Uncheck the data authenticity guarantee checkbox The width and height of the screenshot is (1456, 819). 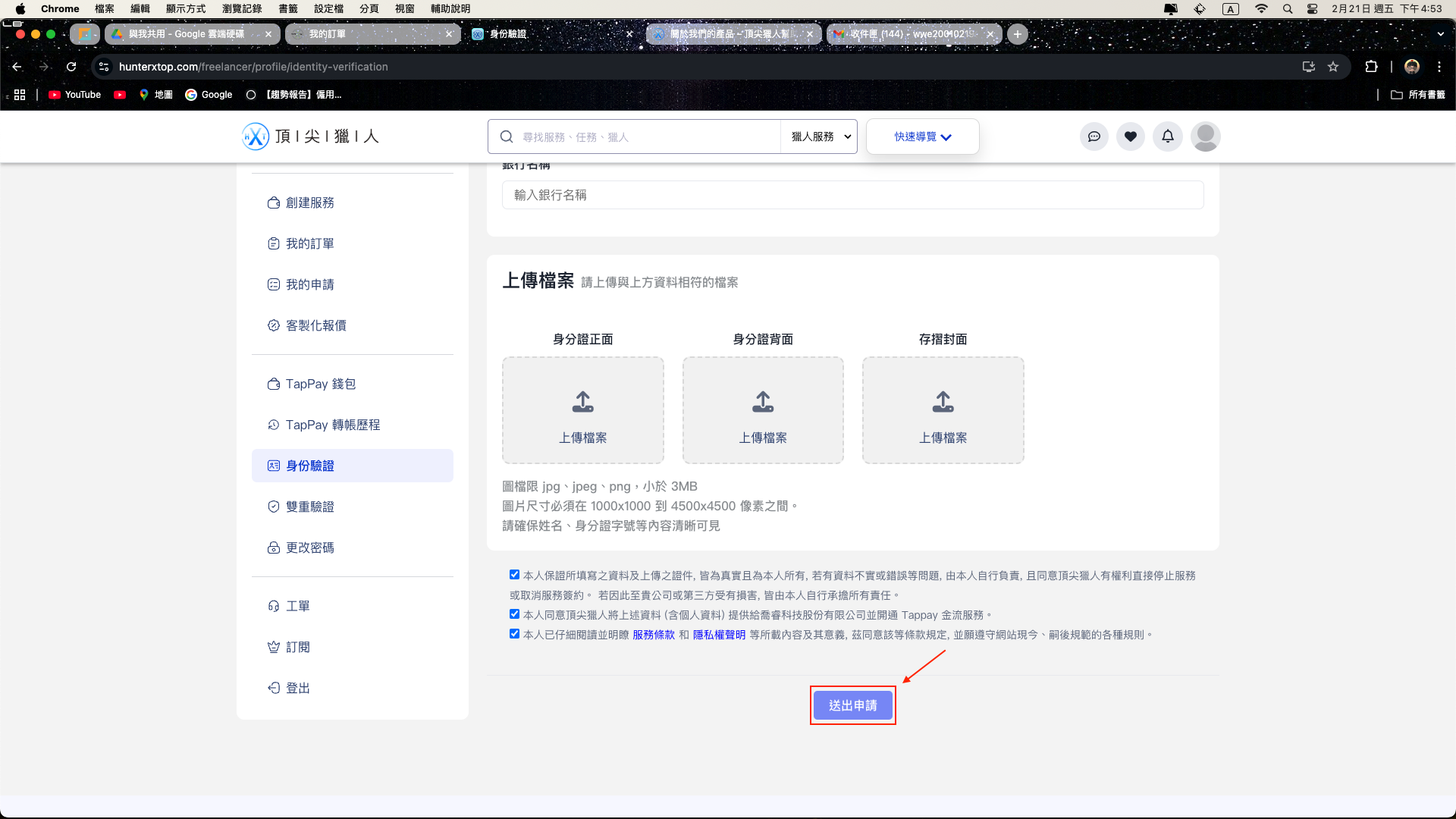coord(514,575)
